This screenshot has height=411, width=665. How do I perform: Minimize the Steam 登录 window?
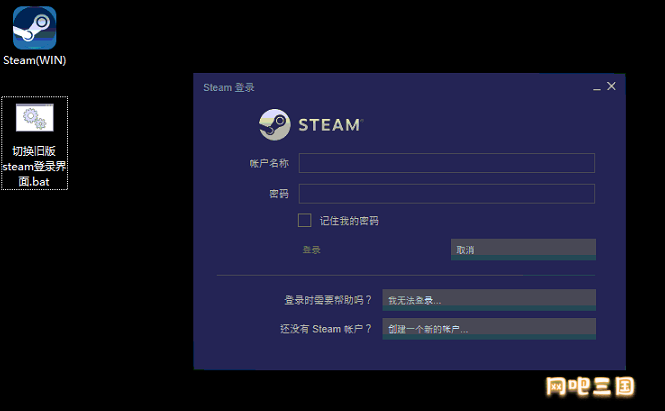point(597,87)
